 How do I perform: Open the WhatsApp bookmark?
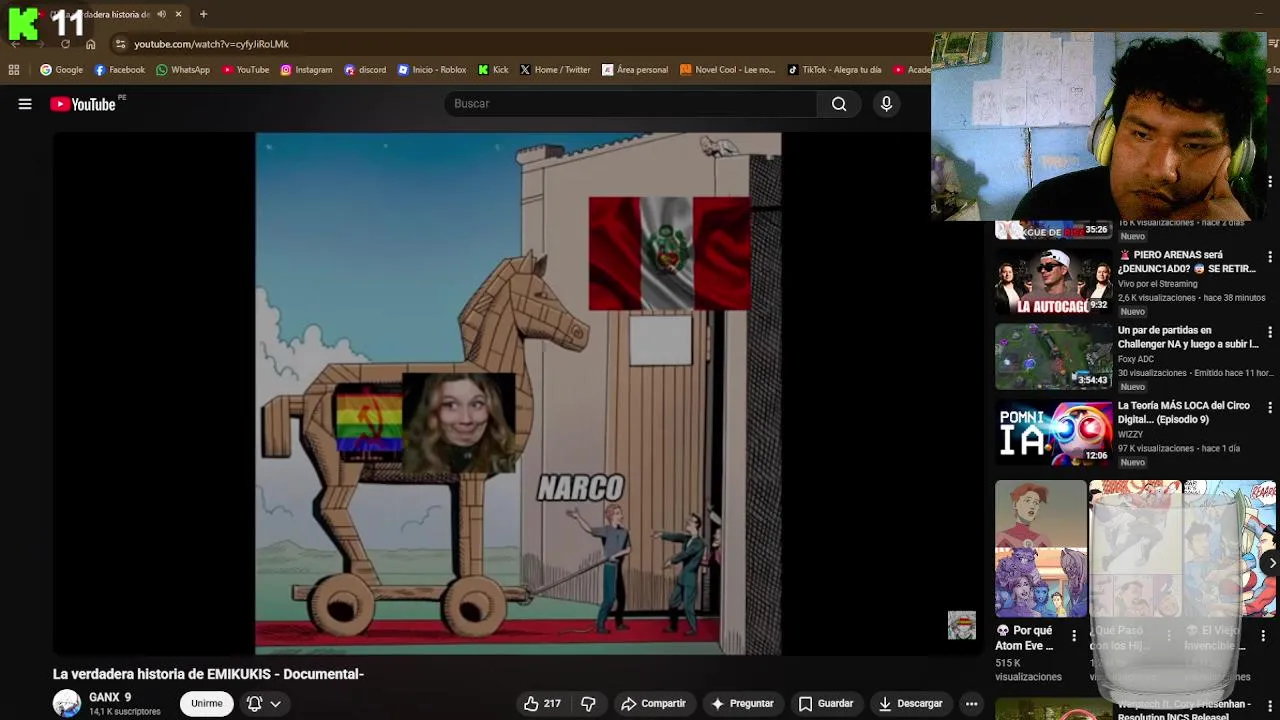click(183, 70)
